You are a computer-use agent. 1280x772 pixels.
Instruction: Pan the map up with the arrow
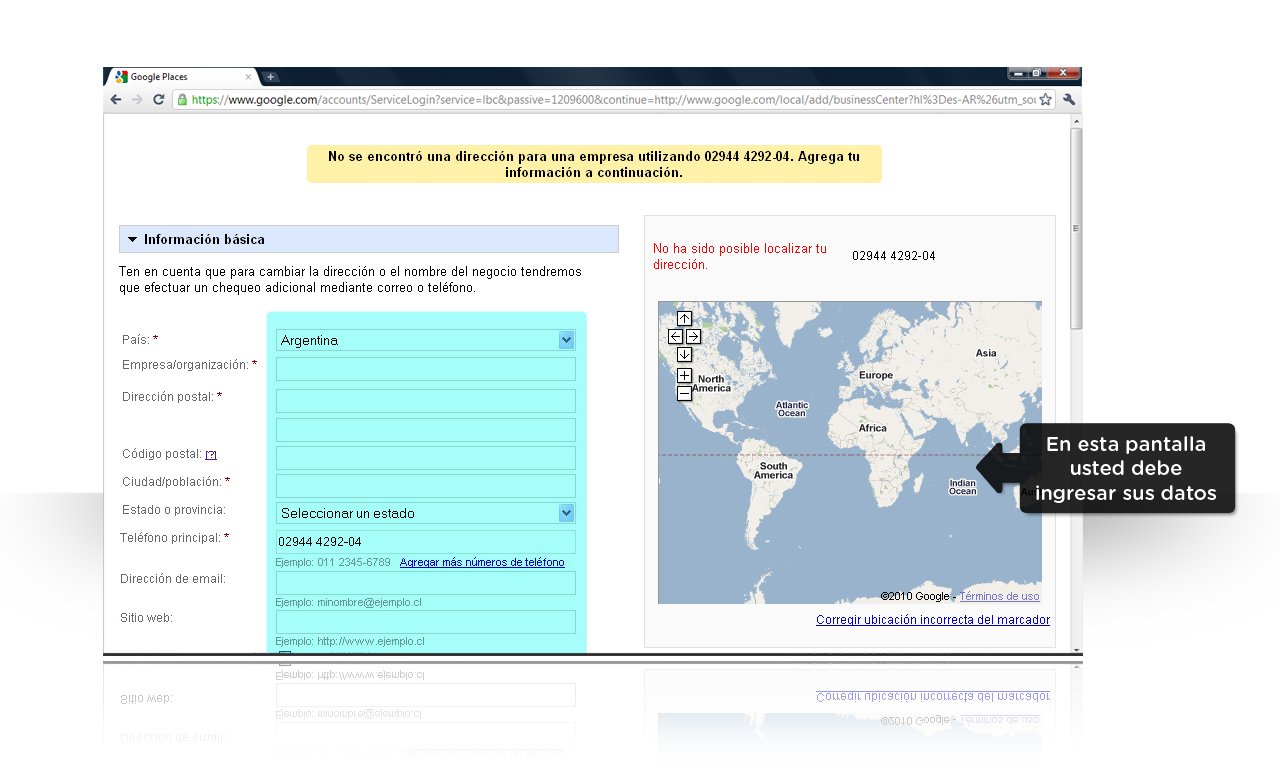point(684,319)
